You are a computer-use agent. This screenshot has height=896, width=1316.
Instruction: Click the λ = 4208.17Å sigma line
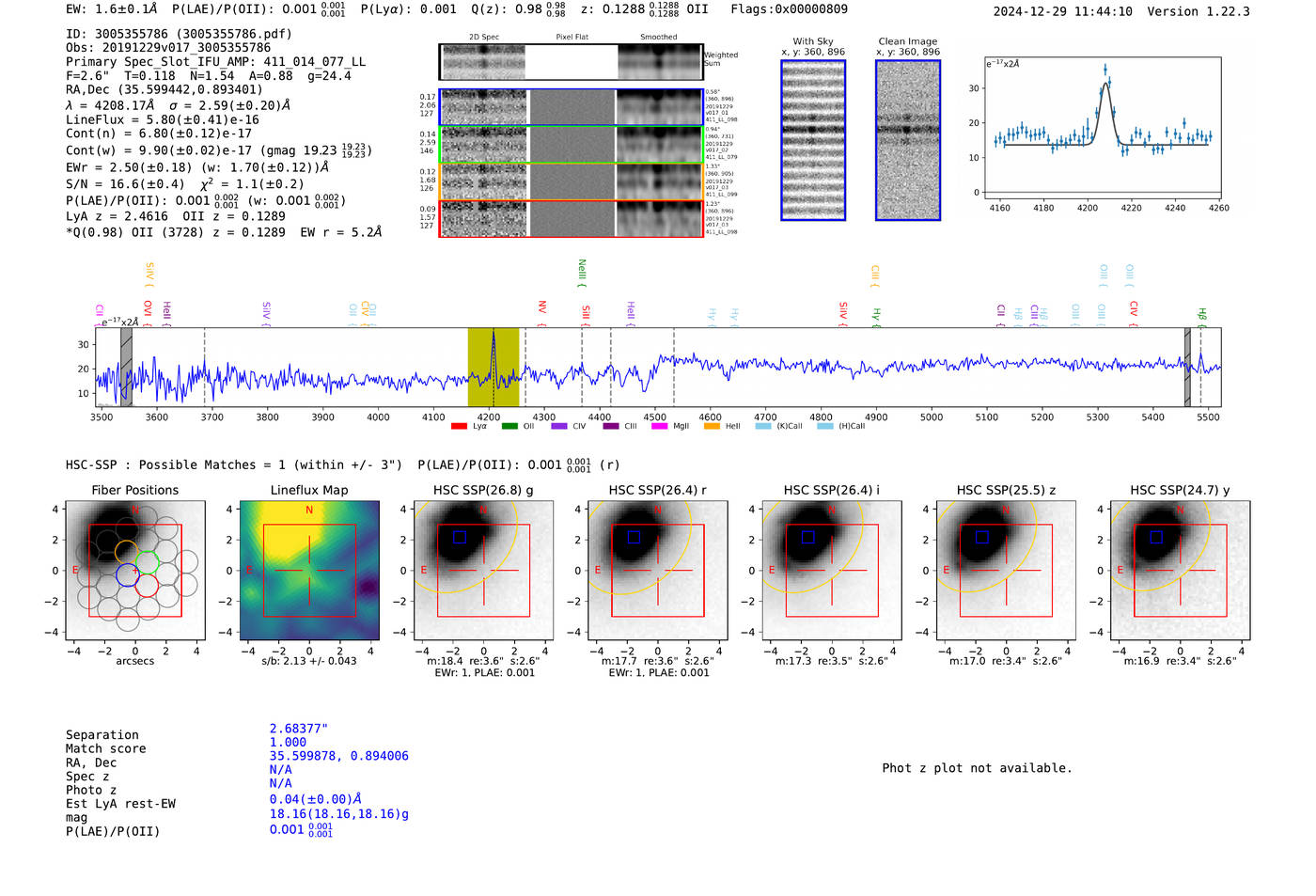pos(179,105)
